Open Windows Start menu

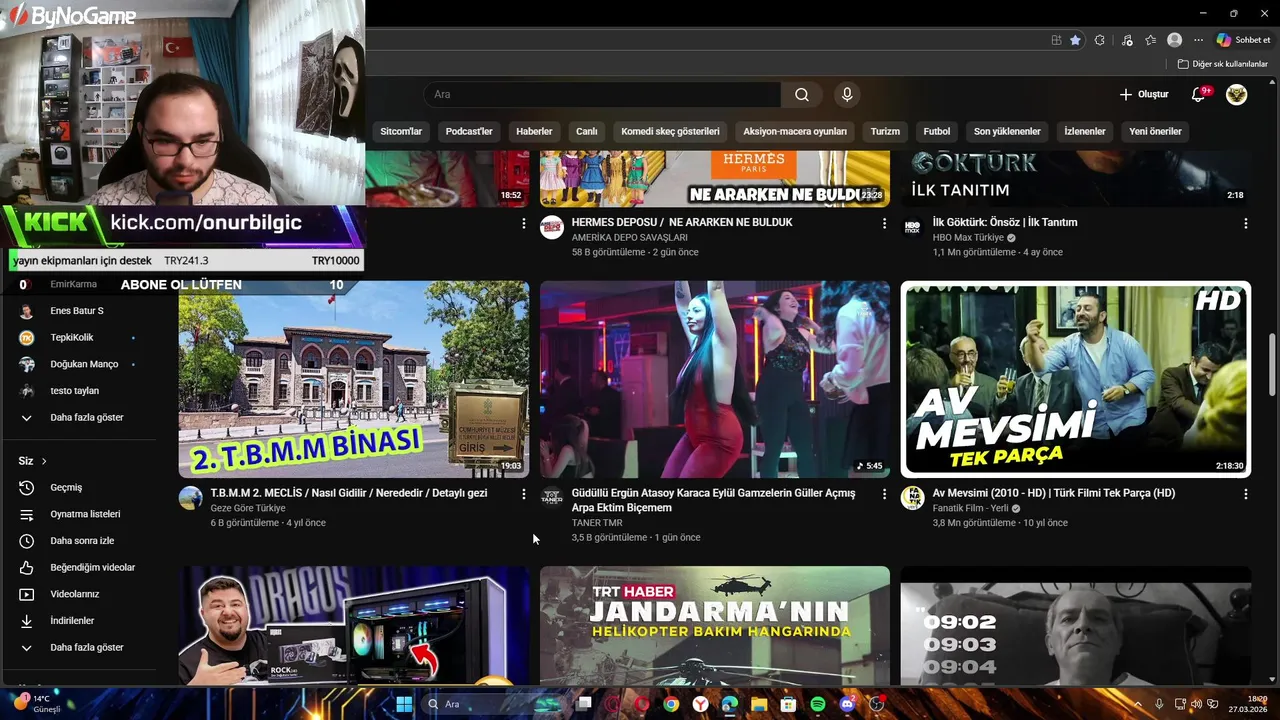[404, 704]
